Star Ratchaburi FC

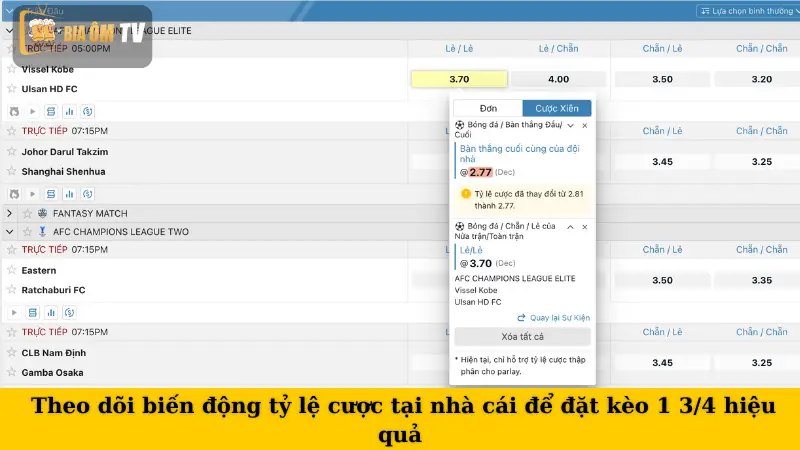point(12,290)
